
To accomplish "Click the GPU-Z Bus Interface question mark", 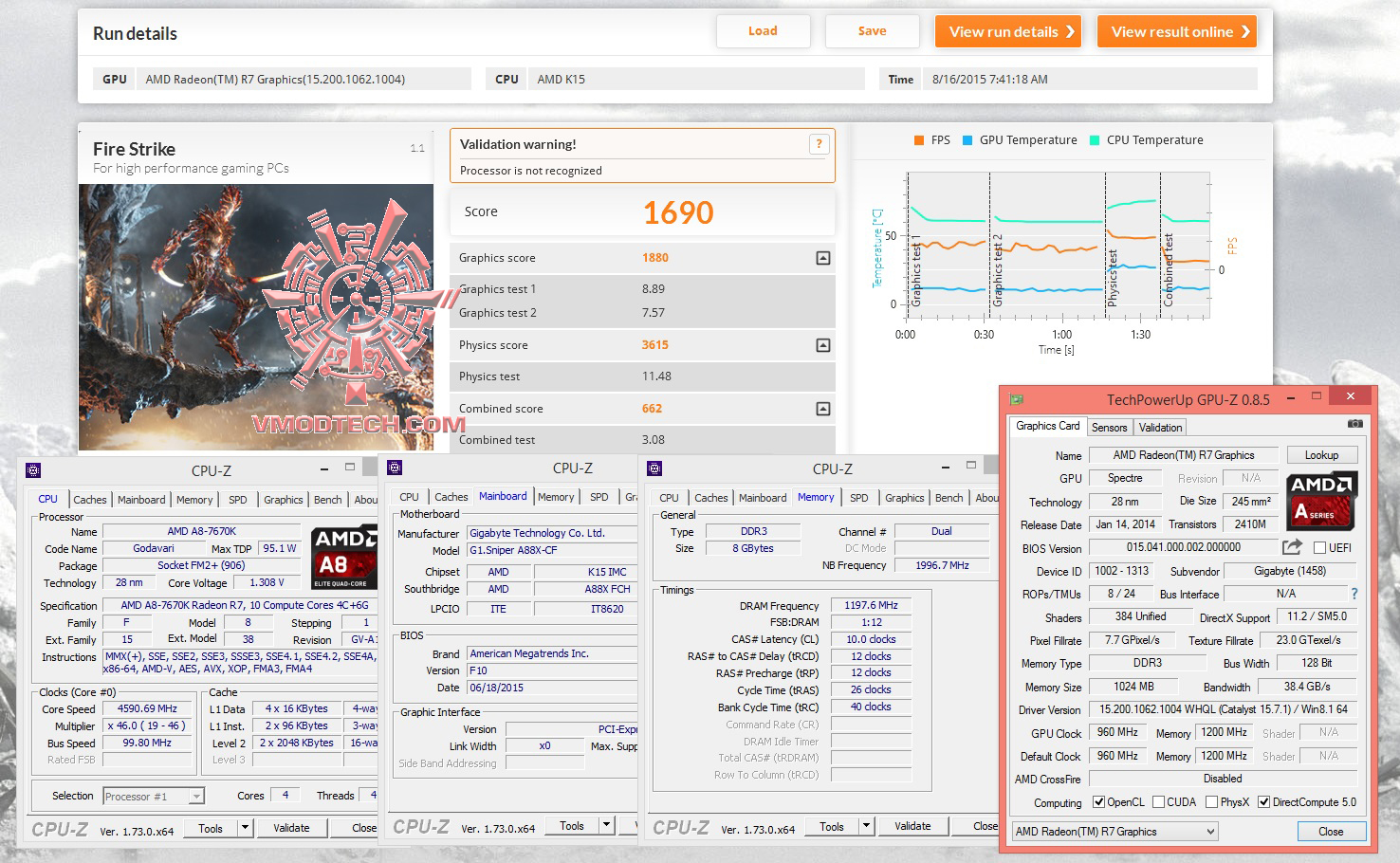I will [1354, 594].
